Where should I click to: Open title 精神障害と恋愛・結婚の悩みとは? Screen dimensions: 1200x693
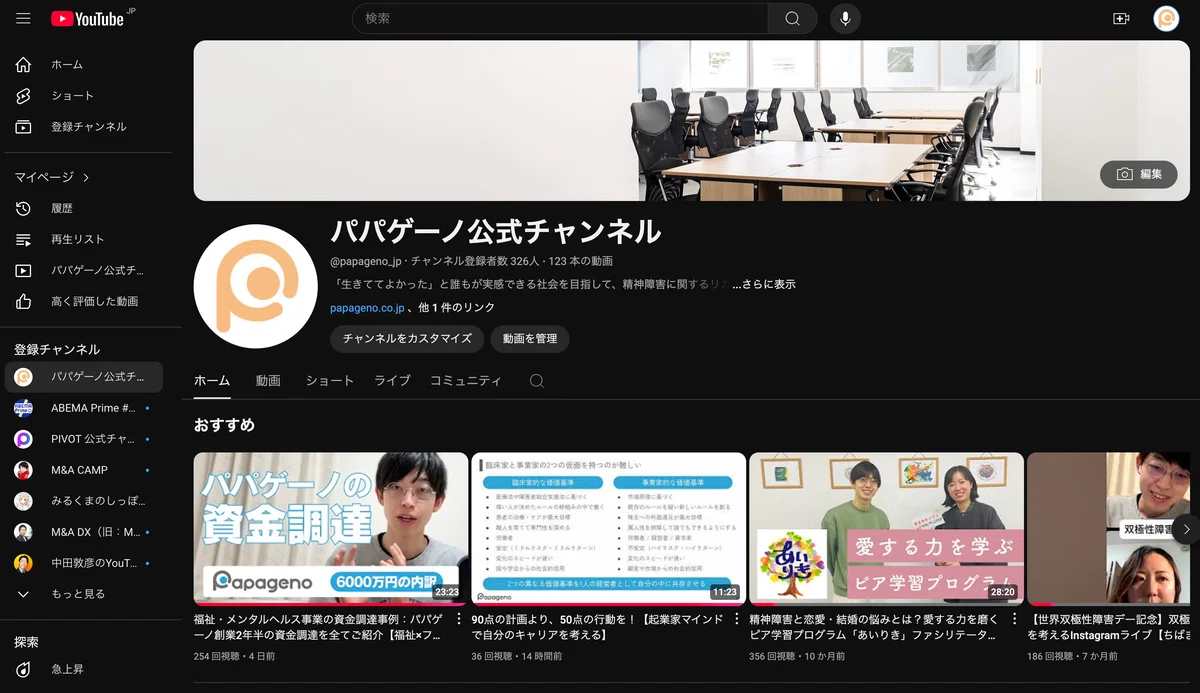point(874,627)
